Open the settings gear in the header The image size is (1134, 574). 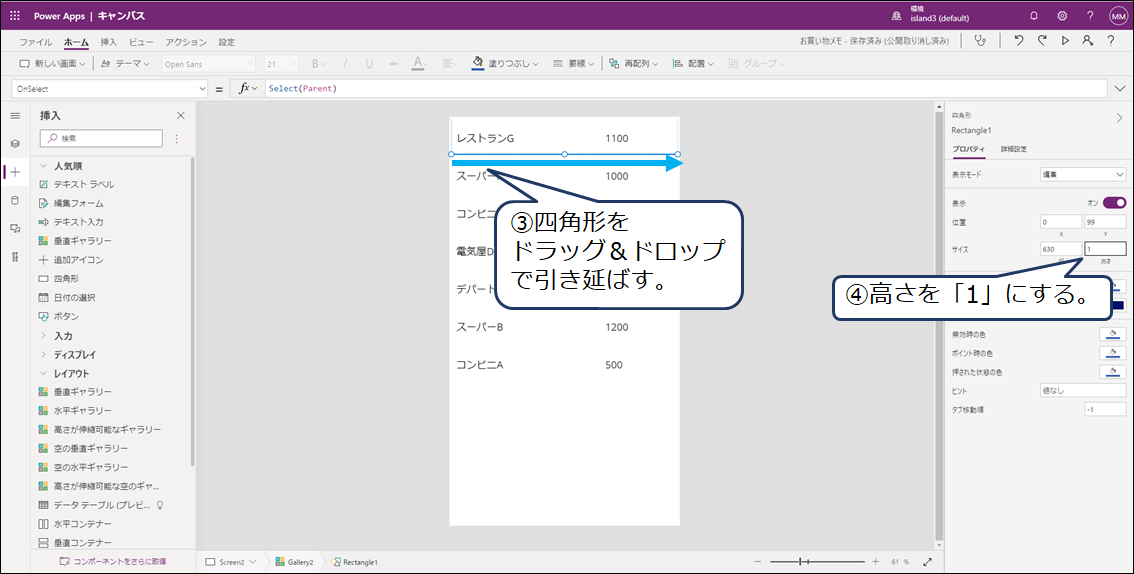pos(1062,15)
